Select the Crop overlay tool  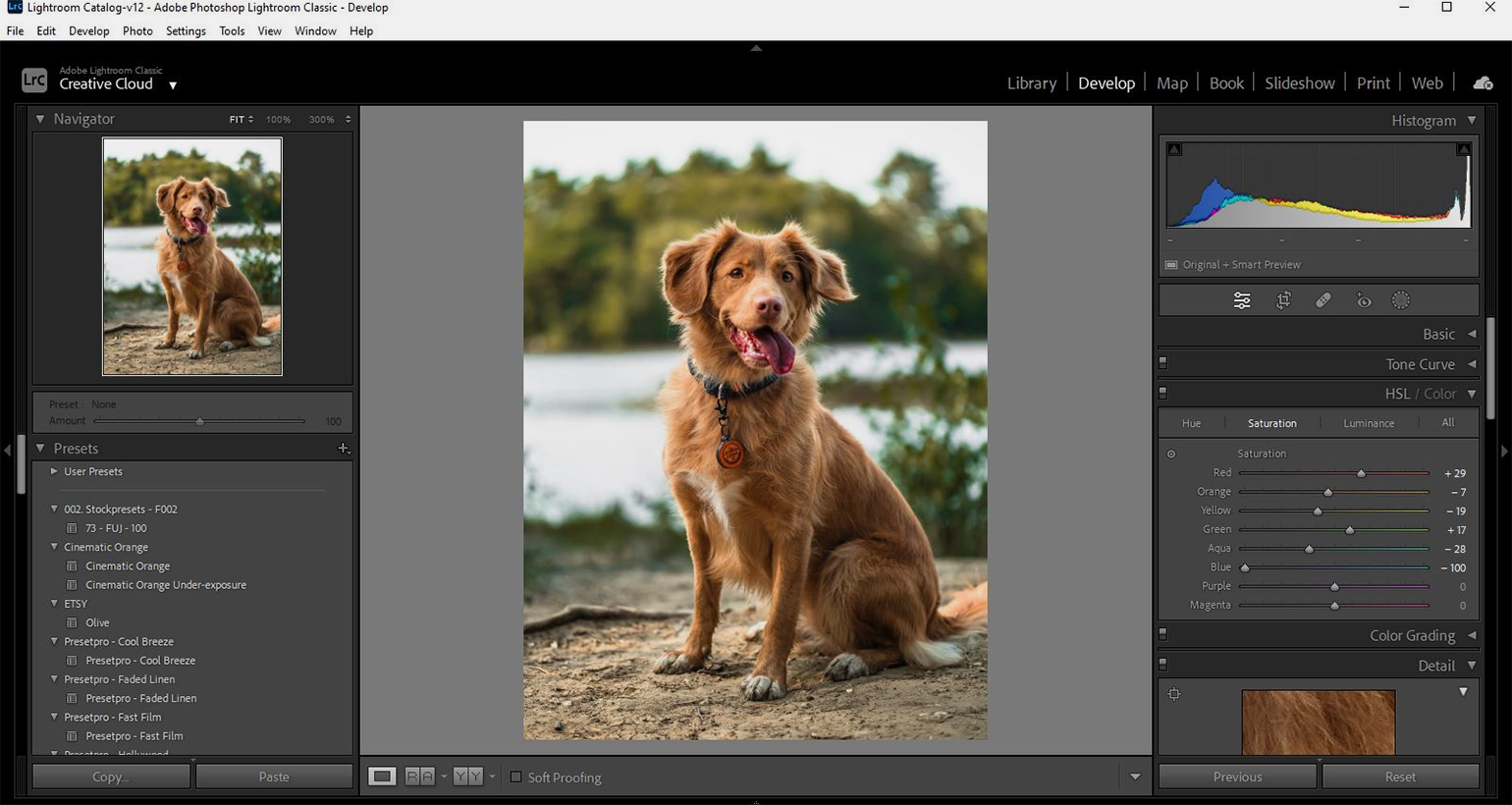click(1283, 301)
